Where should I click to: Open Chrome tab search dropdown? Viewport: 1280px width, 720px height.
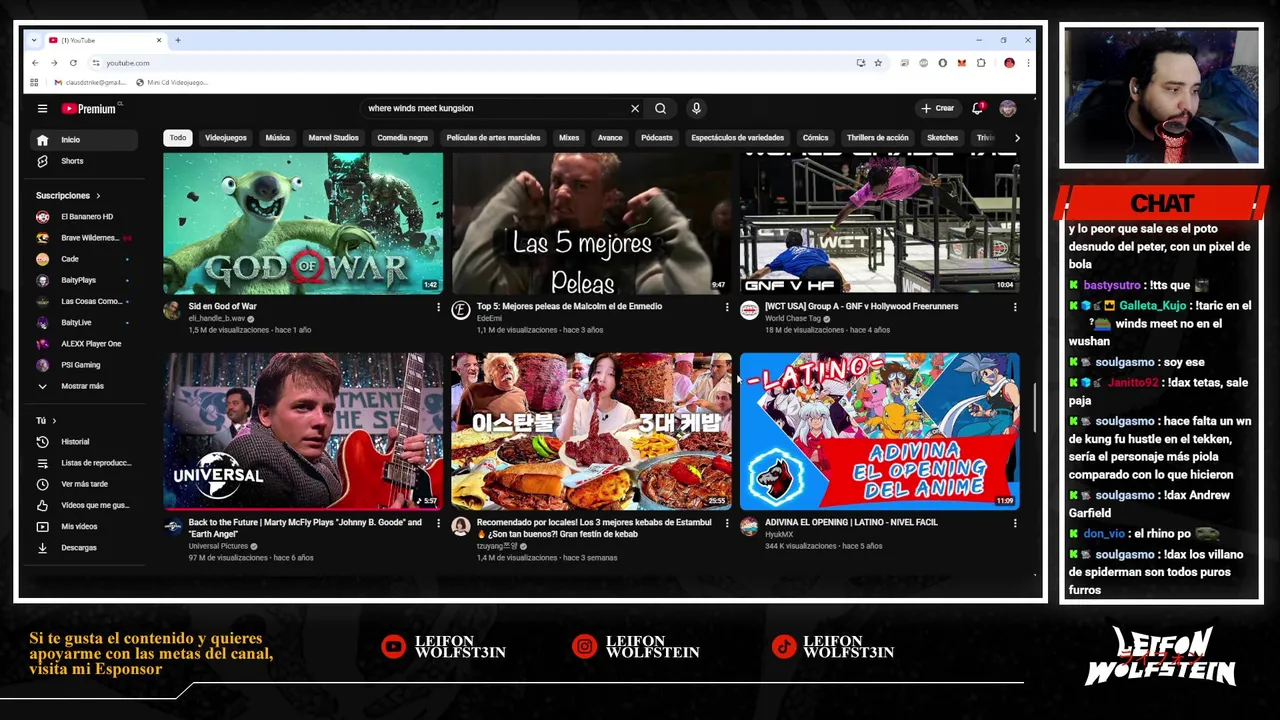pos(35,40)
